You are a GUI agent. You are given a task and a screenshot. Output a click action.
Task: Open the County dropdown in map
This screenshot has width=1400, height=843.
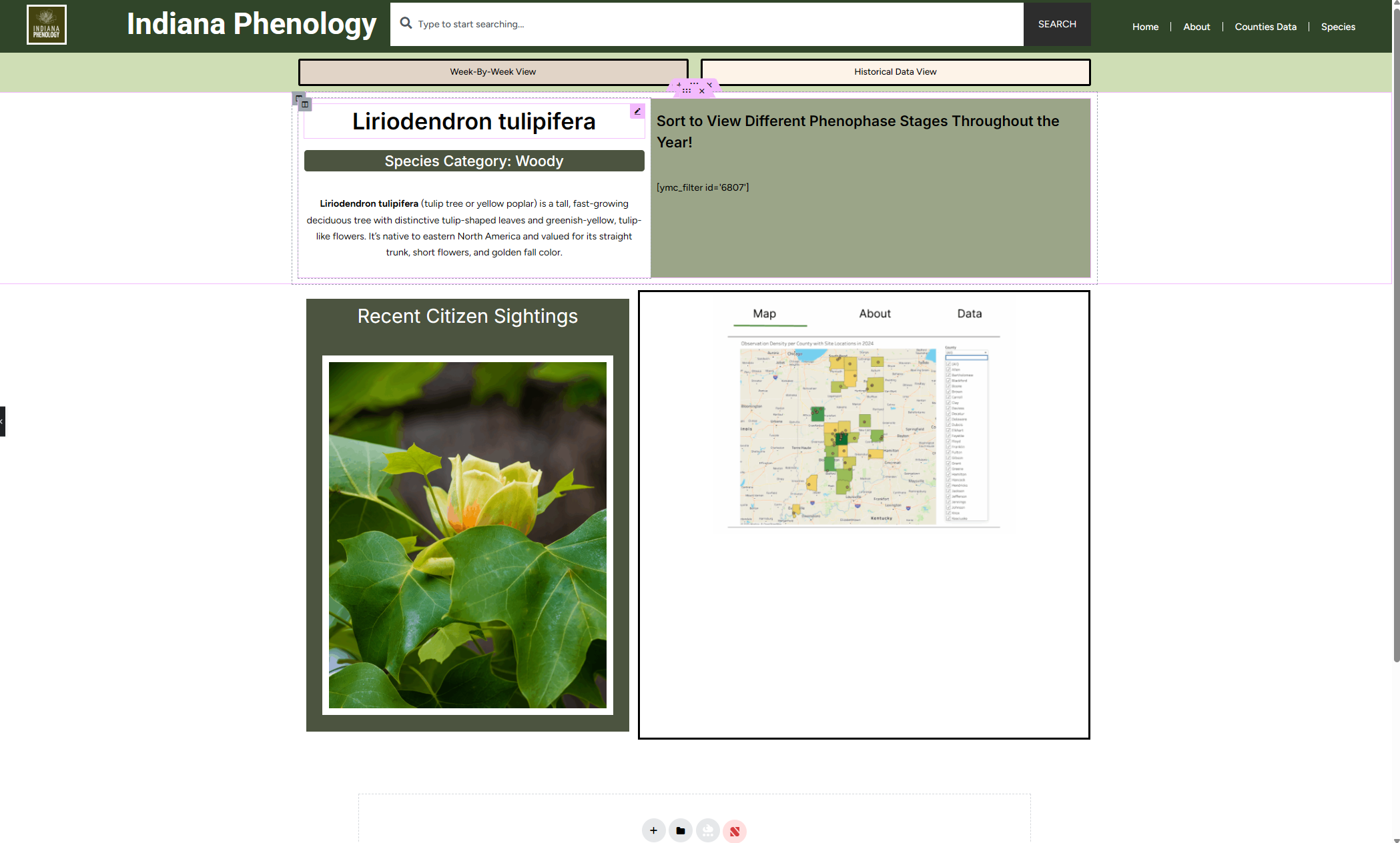click(x=966, y=353)
